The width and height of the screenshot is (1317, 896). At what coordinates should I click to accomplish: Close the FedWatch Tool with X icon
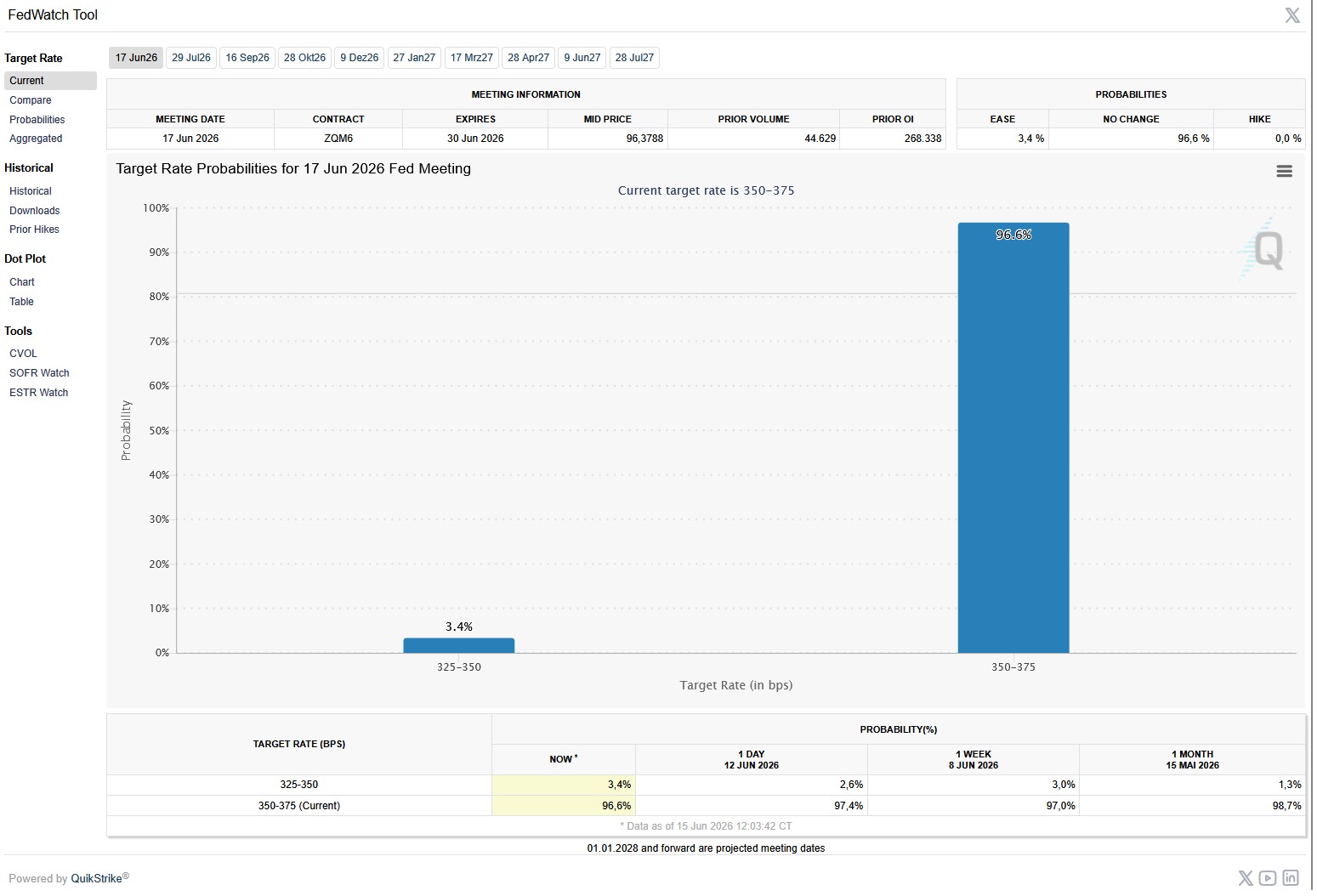(1292, 15)
